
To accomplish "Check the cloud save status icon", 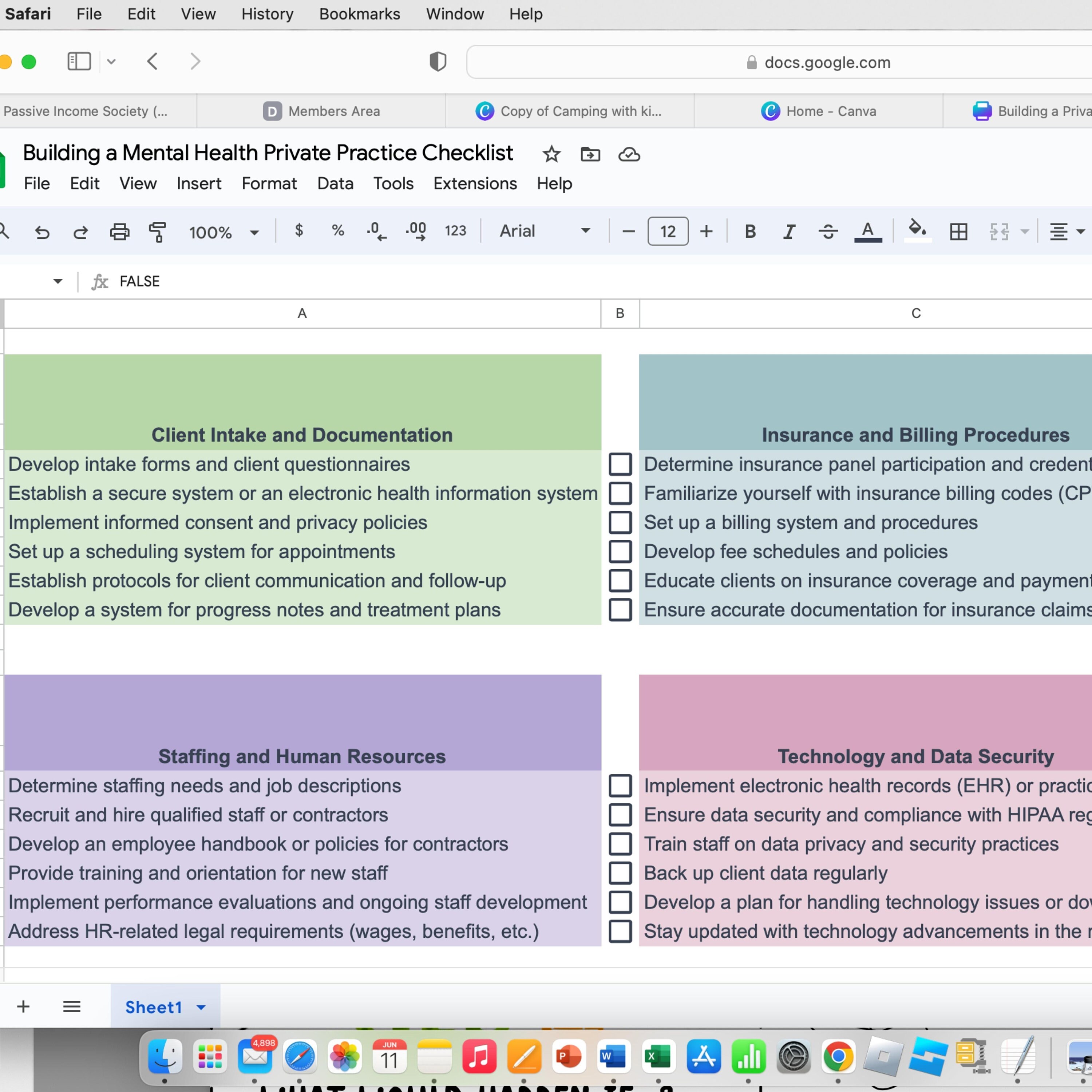I will [629, 154].
